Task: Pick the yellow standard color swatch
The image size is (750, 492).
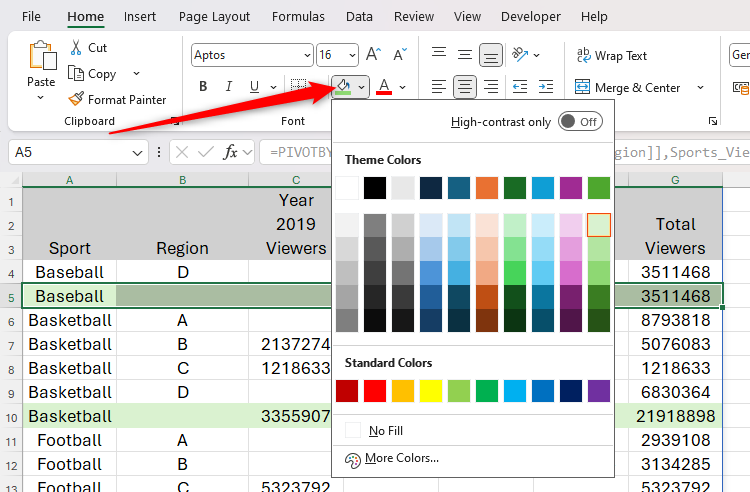Action: click(x=431, y=391)
